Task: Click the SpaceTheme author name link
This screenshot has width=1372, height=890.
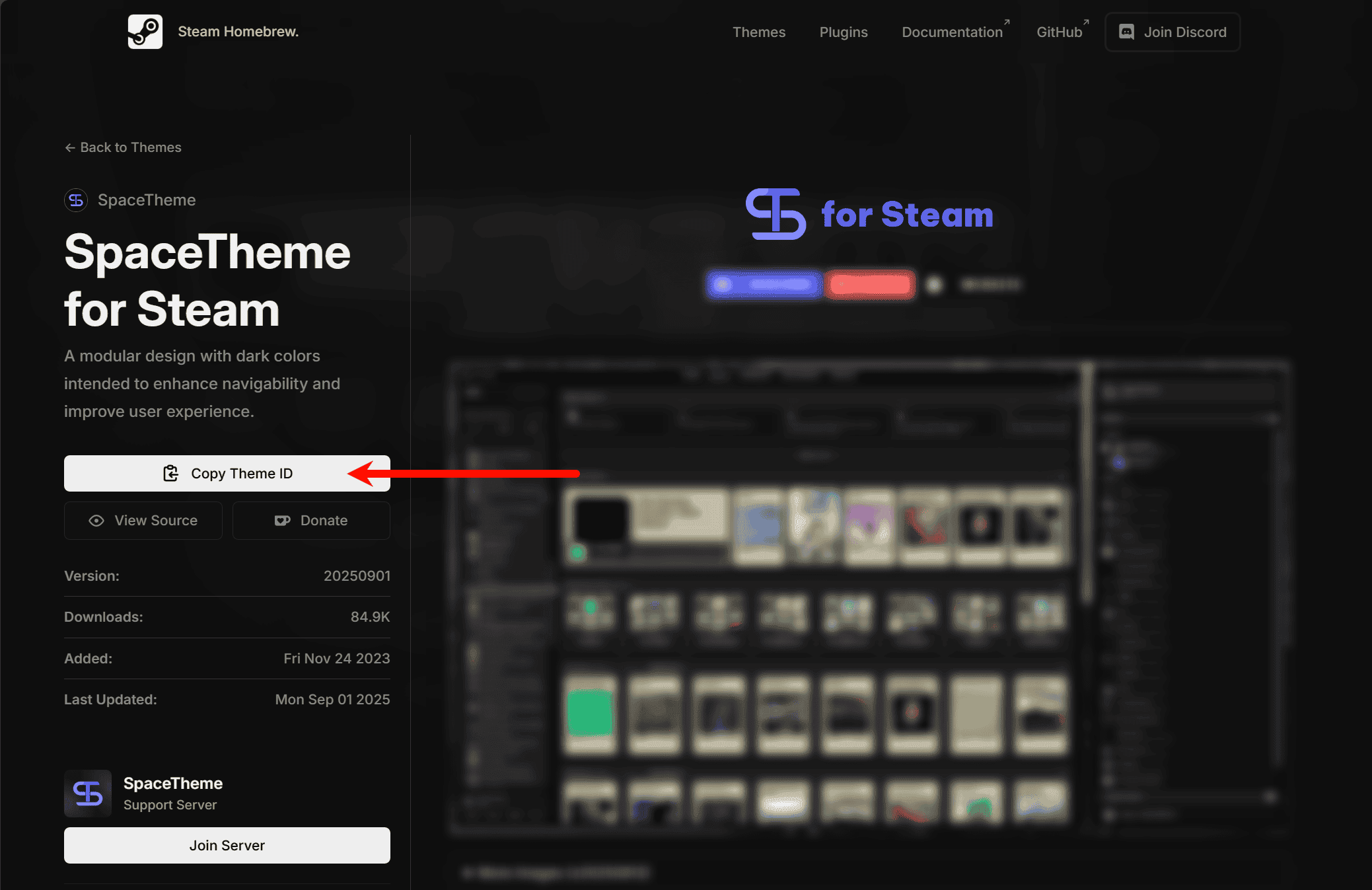Action: coord(147,200)
